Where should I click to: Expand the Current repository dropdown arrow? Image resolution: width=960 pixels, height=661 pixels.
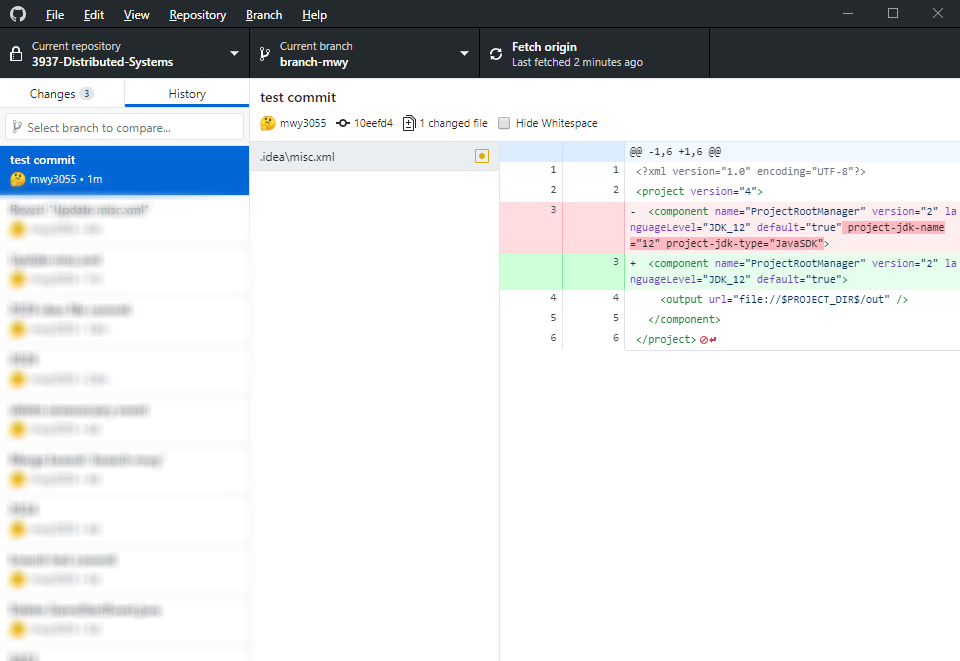point(234,53)
